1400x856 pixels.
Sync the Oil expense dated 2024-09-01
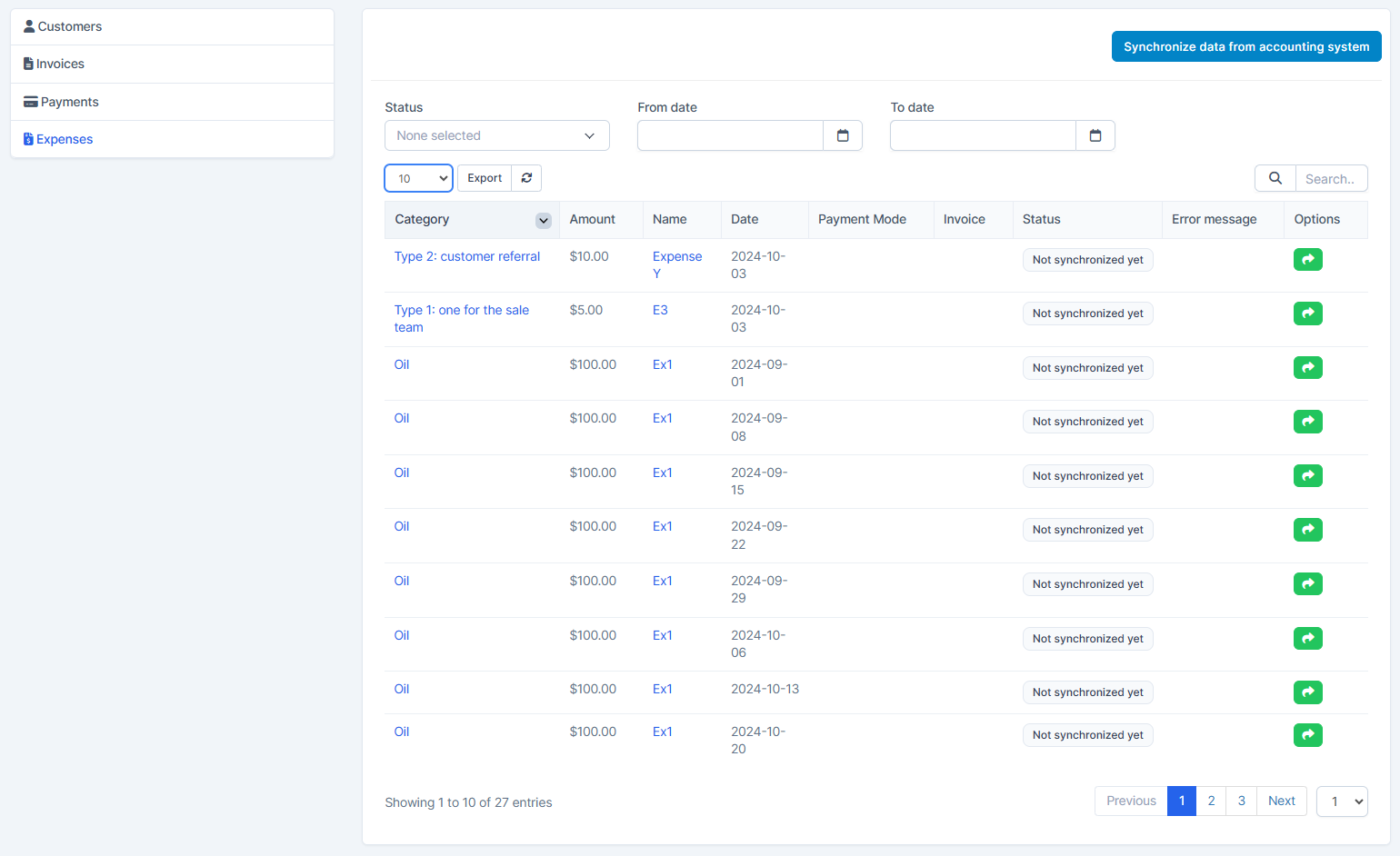pyautogui.click(x=1307, y=368)
